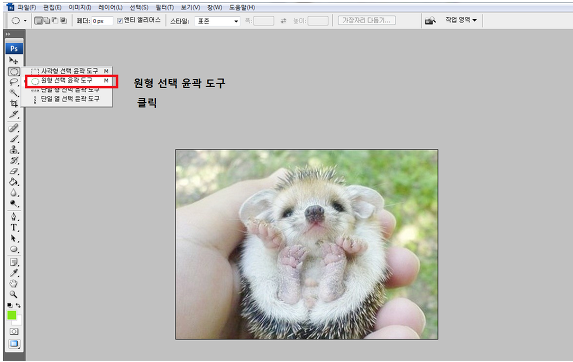Open the 창(W) menu
The height and width of the screenshot is (362, 573).
[x=215, y=7]
